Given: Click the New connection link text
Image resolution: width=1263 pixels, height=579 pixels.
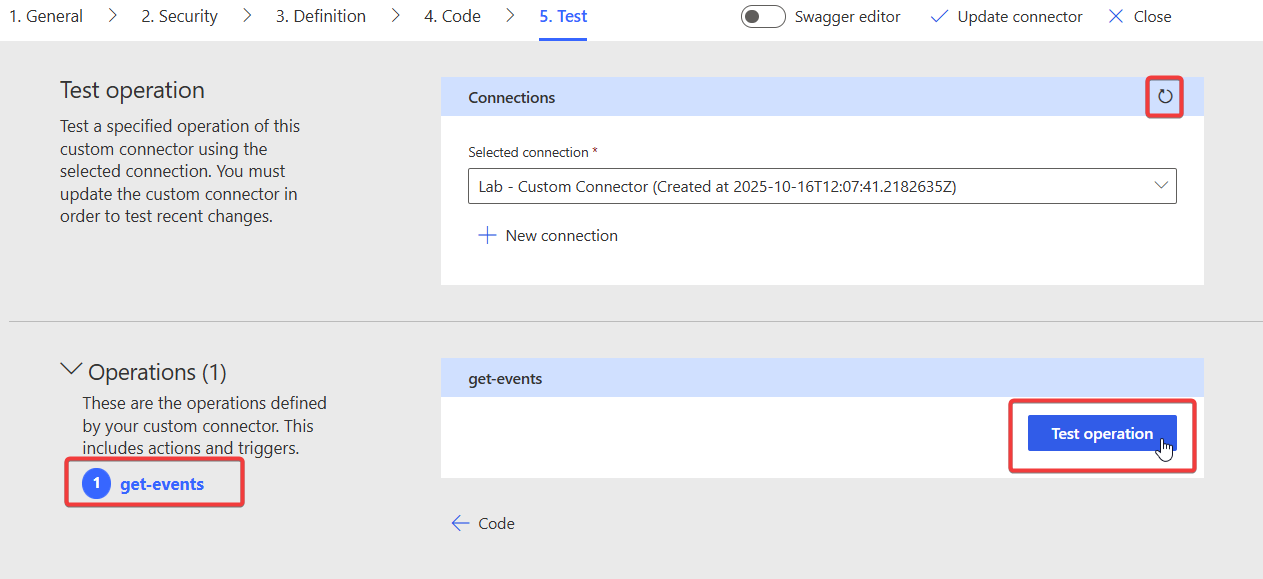Looking at the screenshot, I should click(x=561, y=236).
